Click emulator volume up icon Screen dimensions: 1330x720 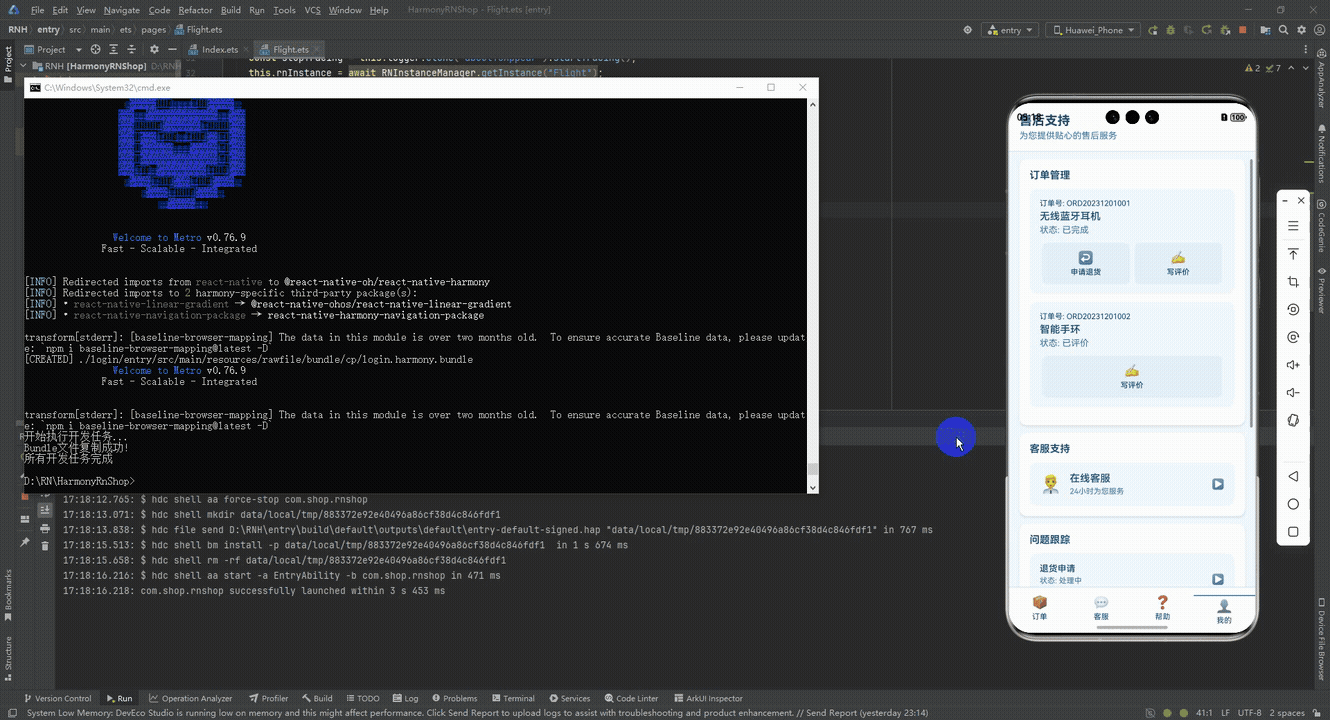click(x=1293, y=365)
